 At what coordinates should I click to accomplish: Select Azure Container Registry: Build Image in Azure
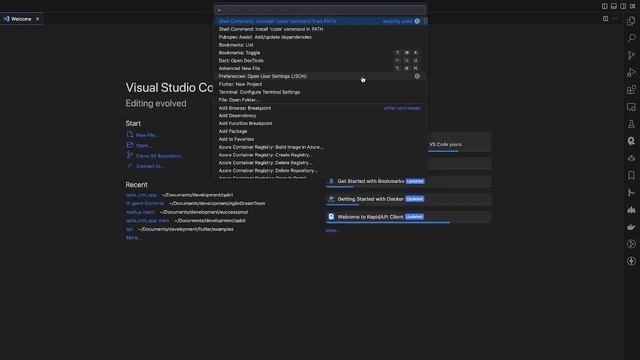[320, 147]
